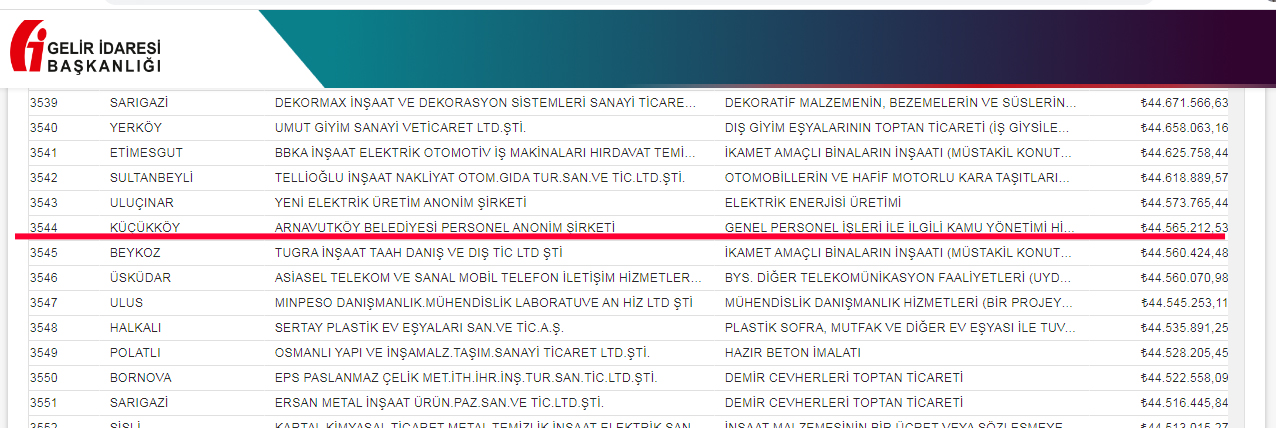Click row number 3540
This screenshot has height=428, width=1276.
tap(44, 128)
